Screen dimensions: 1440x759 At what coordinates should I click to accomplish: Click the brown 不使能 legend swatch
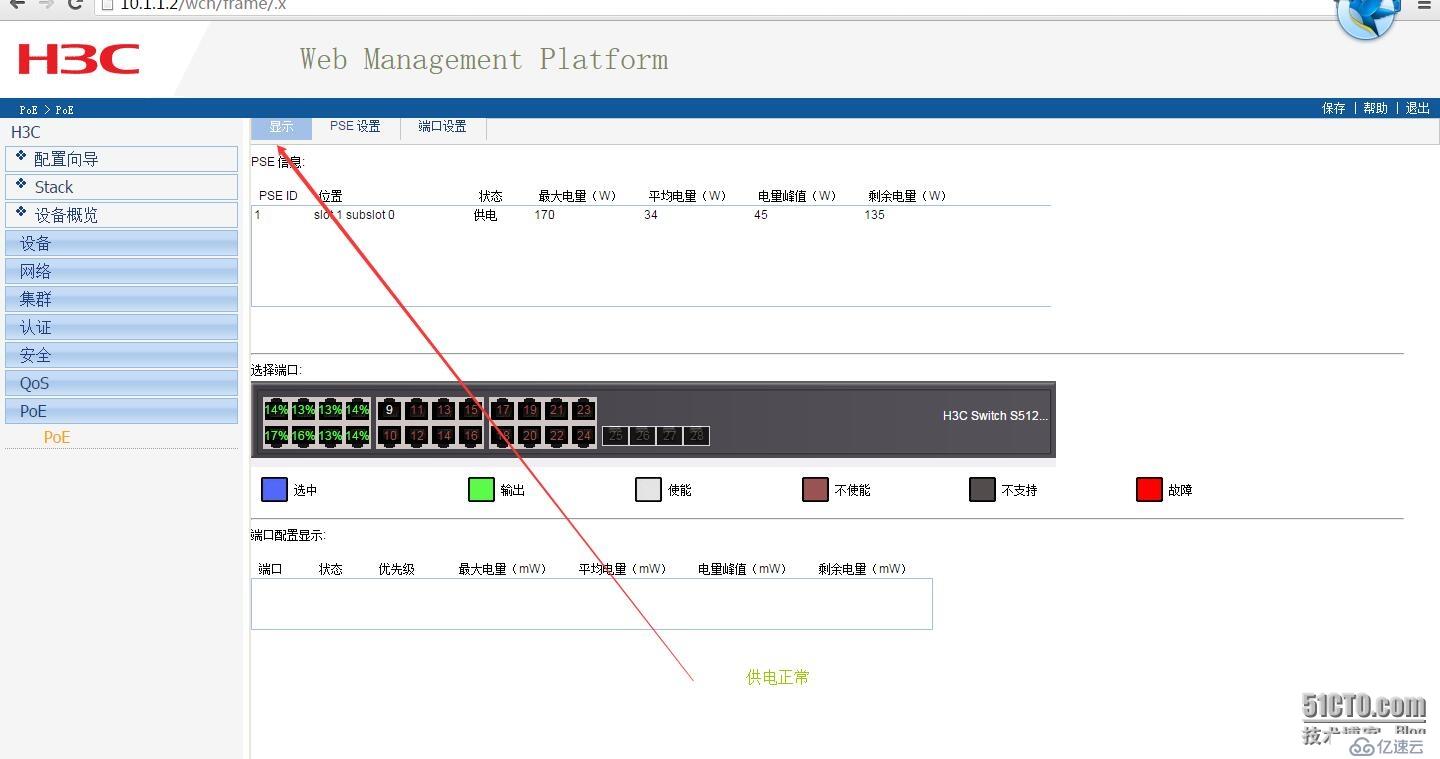815,489
